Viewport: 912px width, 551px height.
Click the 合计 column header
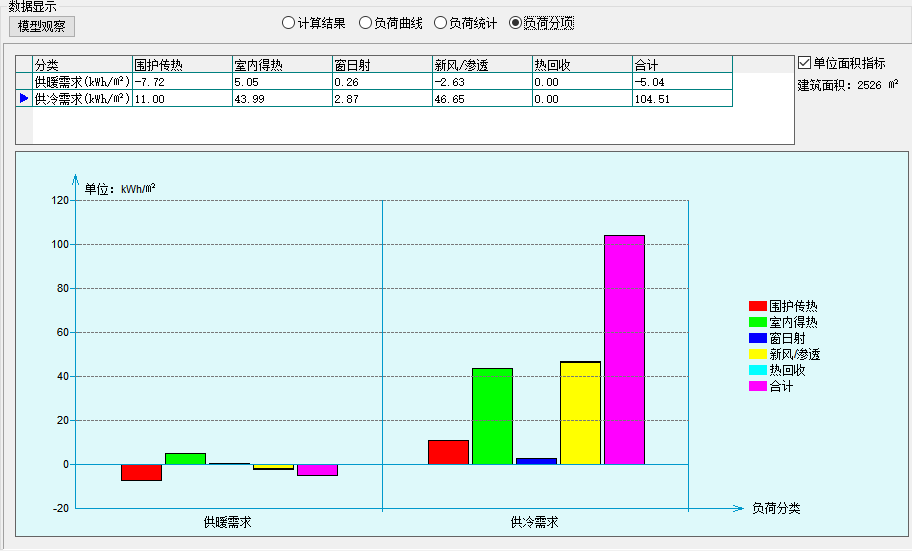coord(682,64)
